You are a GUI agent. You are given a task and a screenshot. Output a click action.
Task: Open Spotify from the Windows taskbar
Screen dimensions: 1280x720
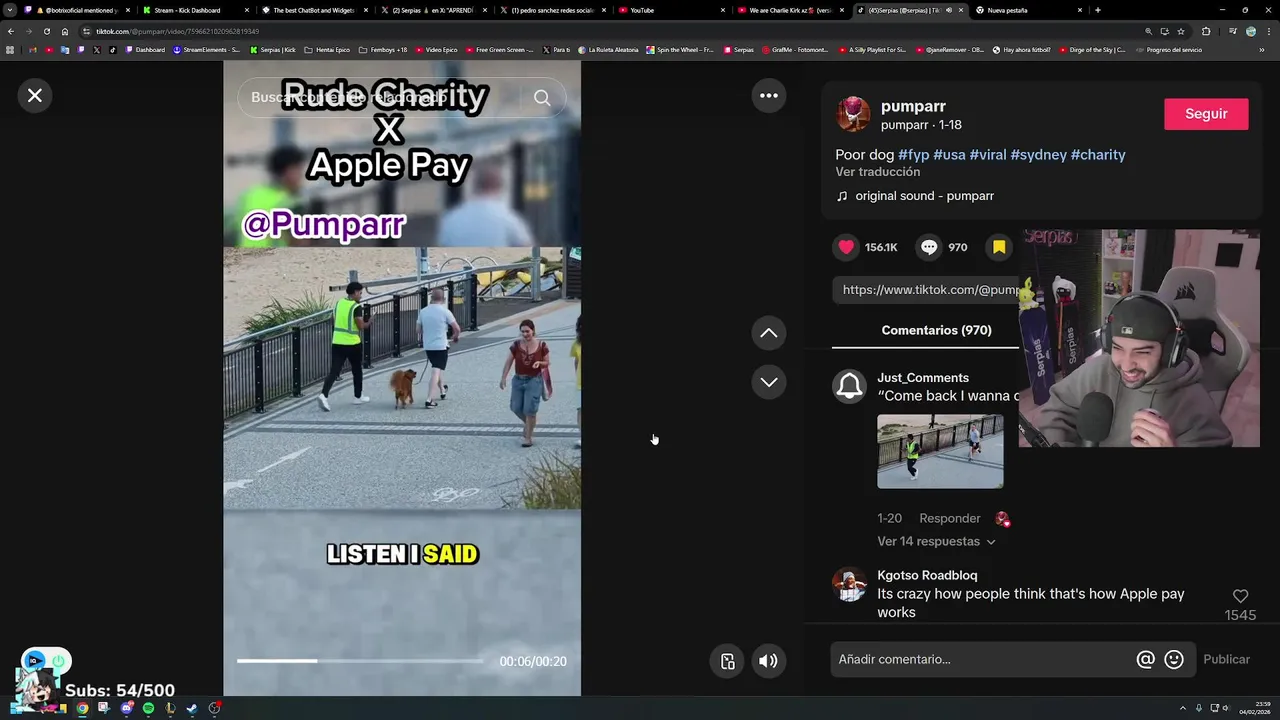coord(148,708)
